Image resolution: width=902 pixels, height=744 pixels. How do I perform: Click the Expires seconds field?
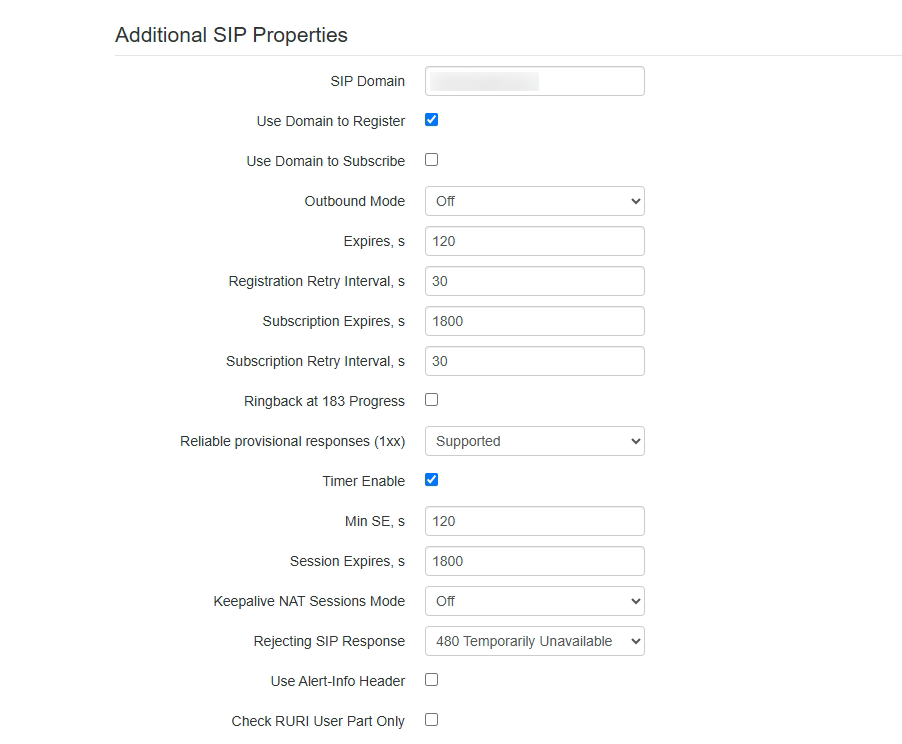[x=534, y=241]
